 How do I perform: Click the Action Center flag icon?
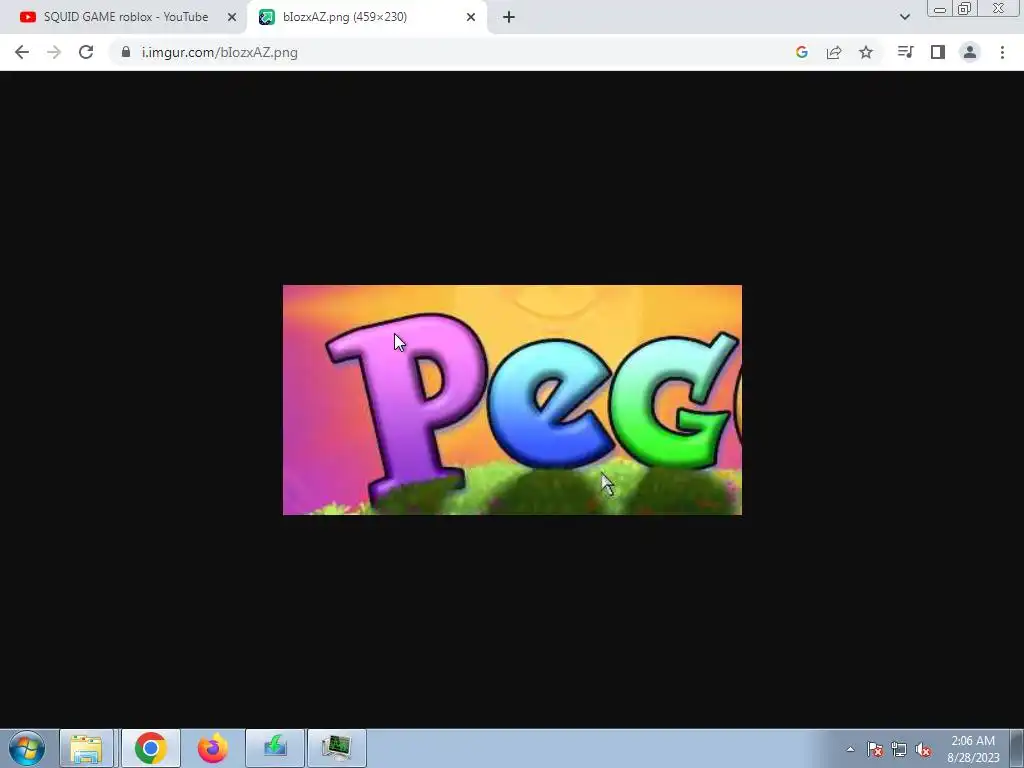pyautogui.click(x=875, y=749)
